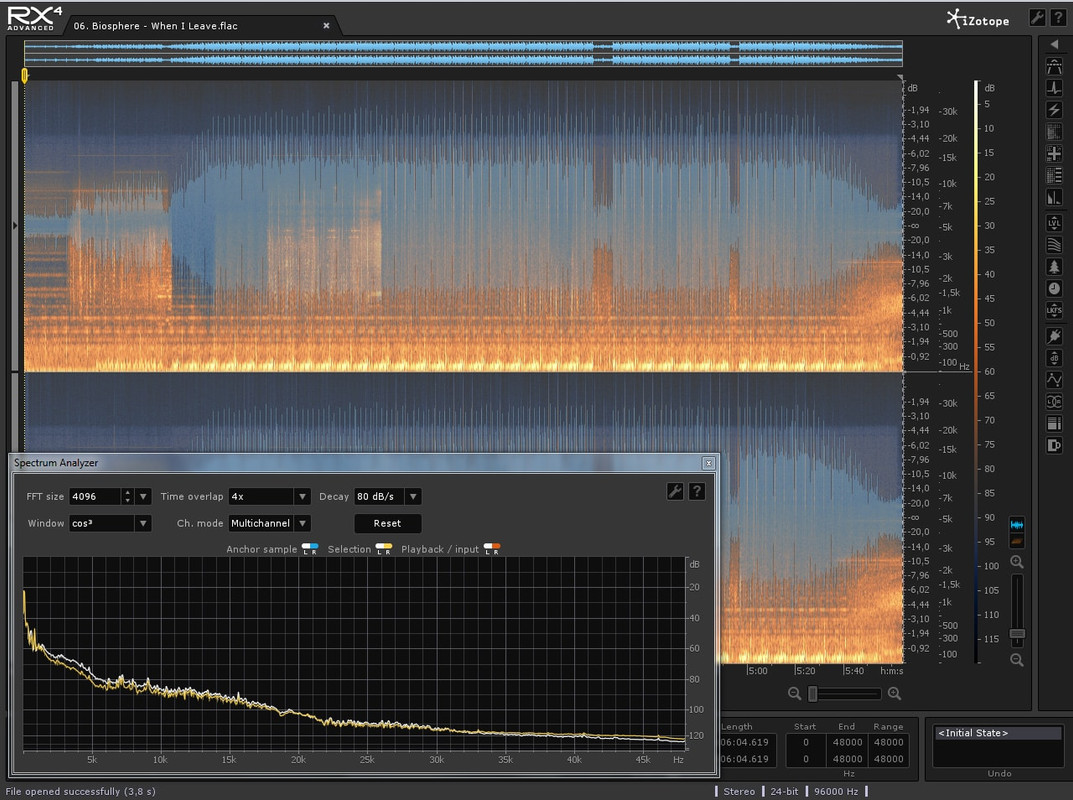This screenshot has height=800, width=1073.
Task: Open the Equalizer module (curve with nodes icon)
Action: 1054,380
